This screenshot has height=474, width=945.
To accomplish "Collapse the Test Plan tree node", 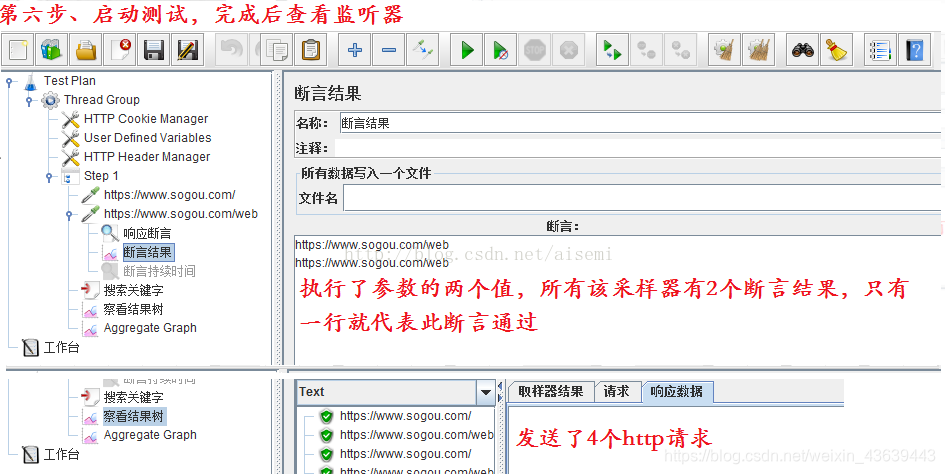I will (8, 82).
